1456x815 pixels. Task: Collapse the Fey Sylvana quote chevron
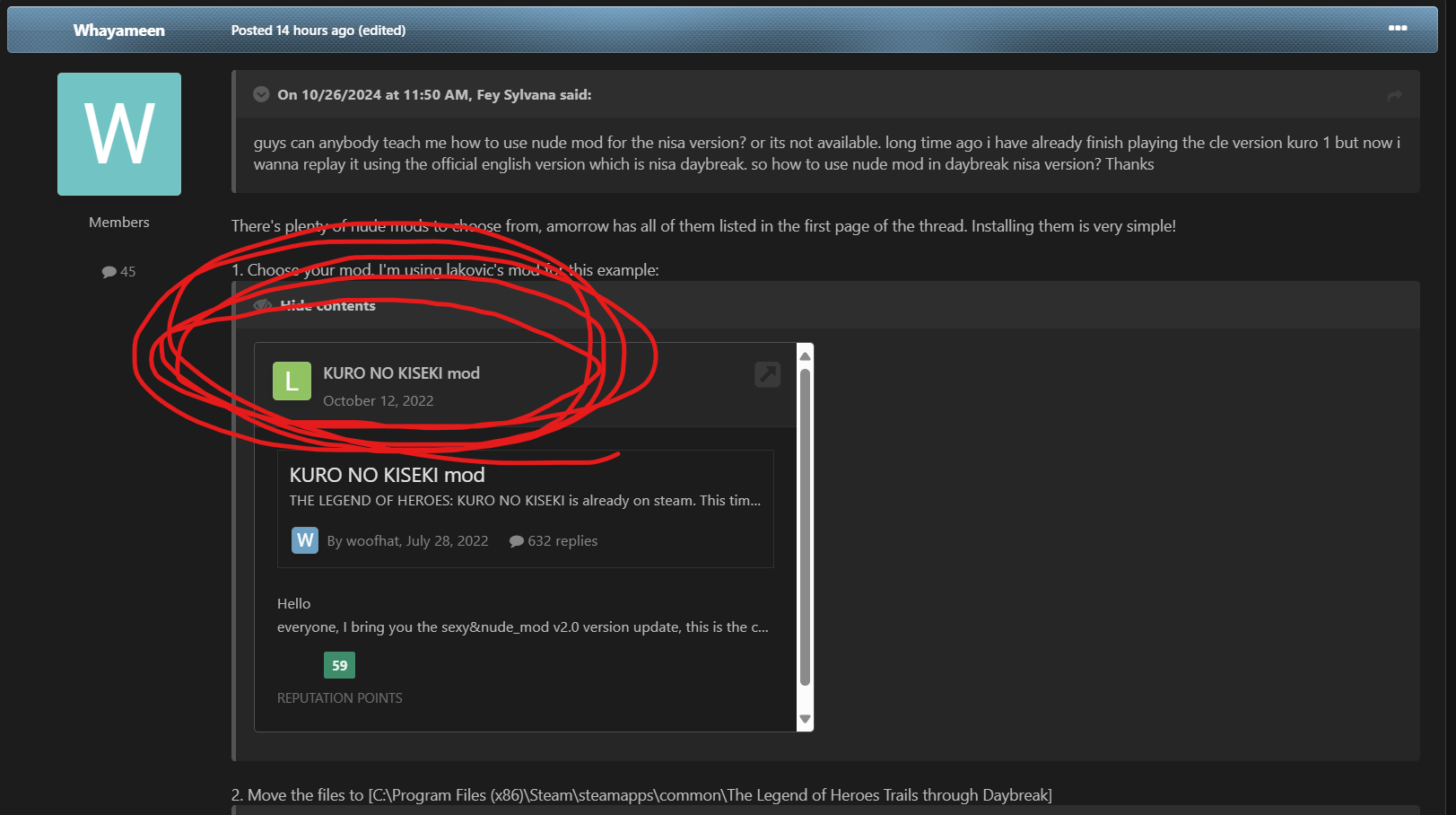tap(261, 94)
